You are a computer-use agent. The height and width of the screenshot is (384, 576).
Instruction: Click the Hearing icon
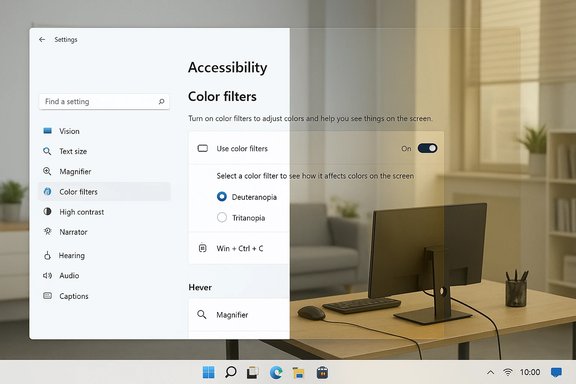pyautogui.click(x=47, y=255)
